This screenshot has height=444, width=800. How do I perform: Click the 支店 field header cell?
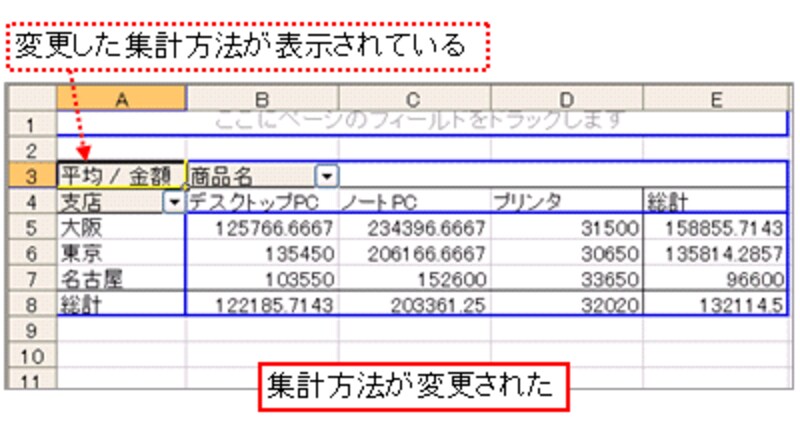point(121,202)
